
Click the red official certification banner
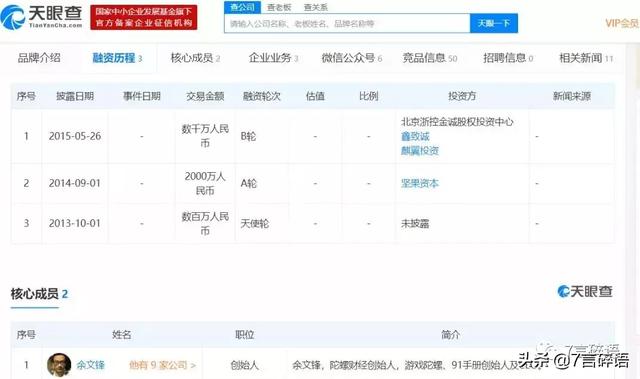pos(144,17)
